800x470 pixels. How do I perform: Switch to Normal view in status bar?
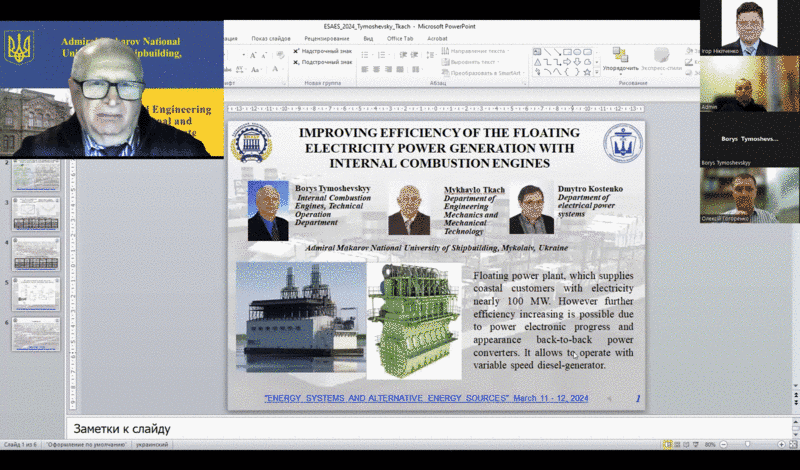pos(668,444)
